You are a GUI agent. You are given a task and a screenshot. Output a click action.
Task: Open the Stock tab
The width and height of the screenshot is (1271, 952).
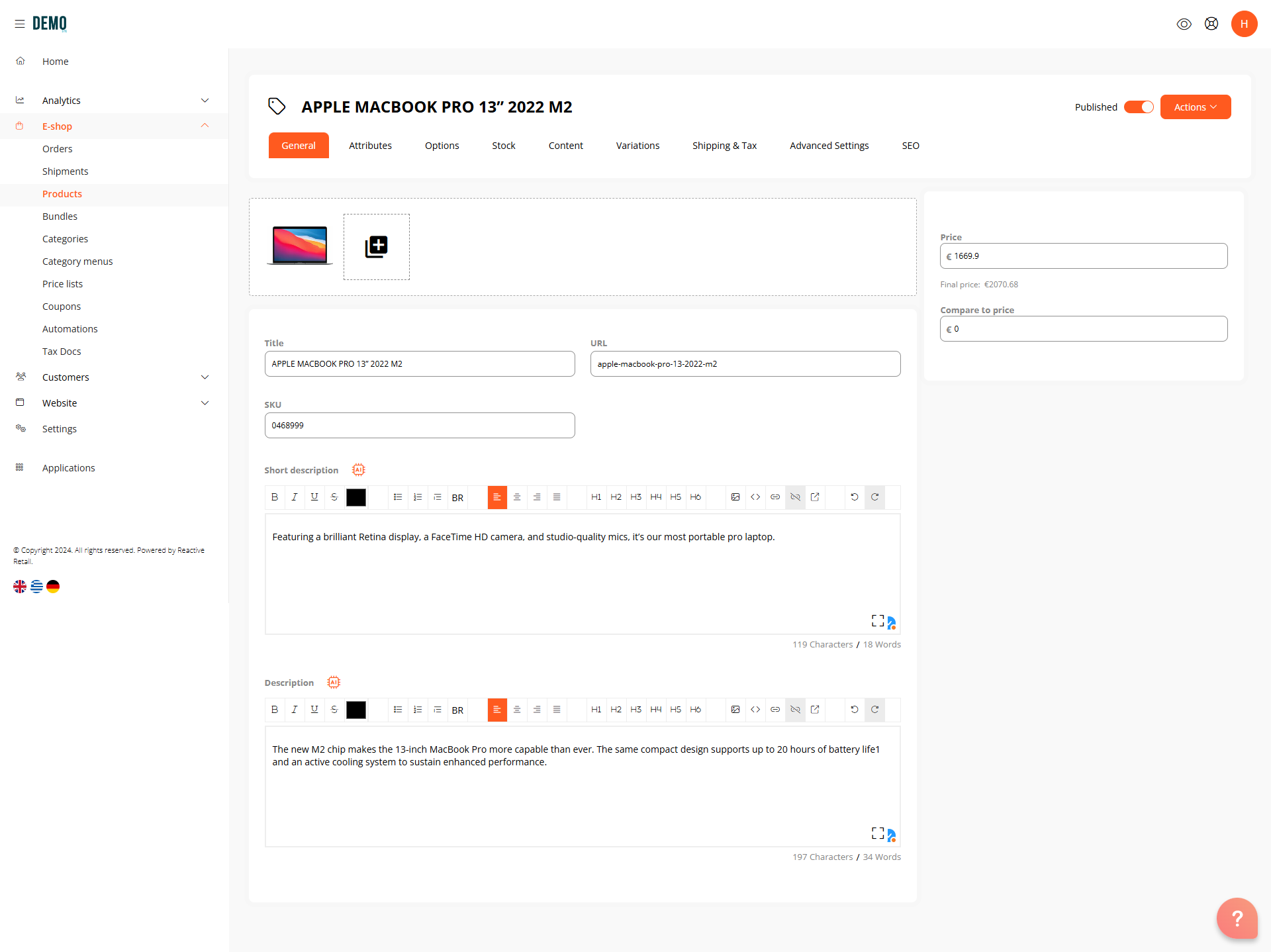point(504,146)
